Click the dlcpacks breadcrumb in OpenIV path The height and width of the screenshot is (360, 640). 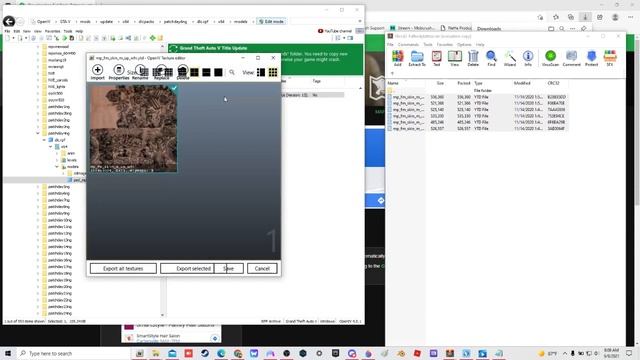coord(146,21)
